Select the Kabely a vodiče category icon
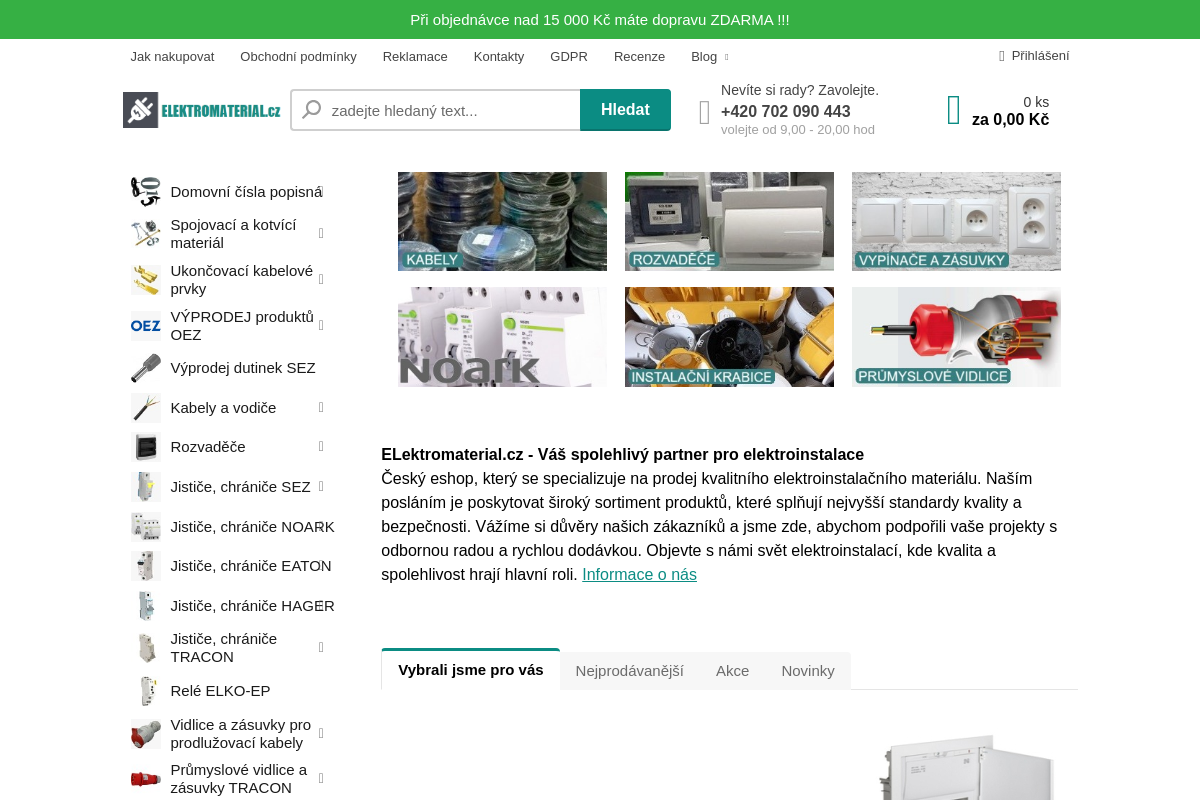 click(145, 407)
